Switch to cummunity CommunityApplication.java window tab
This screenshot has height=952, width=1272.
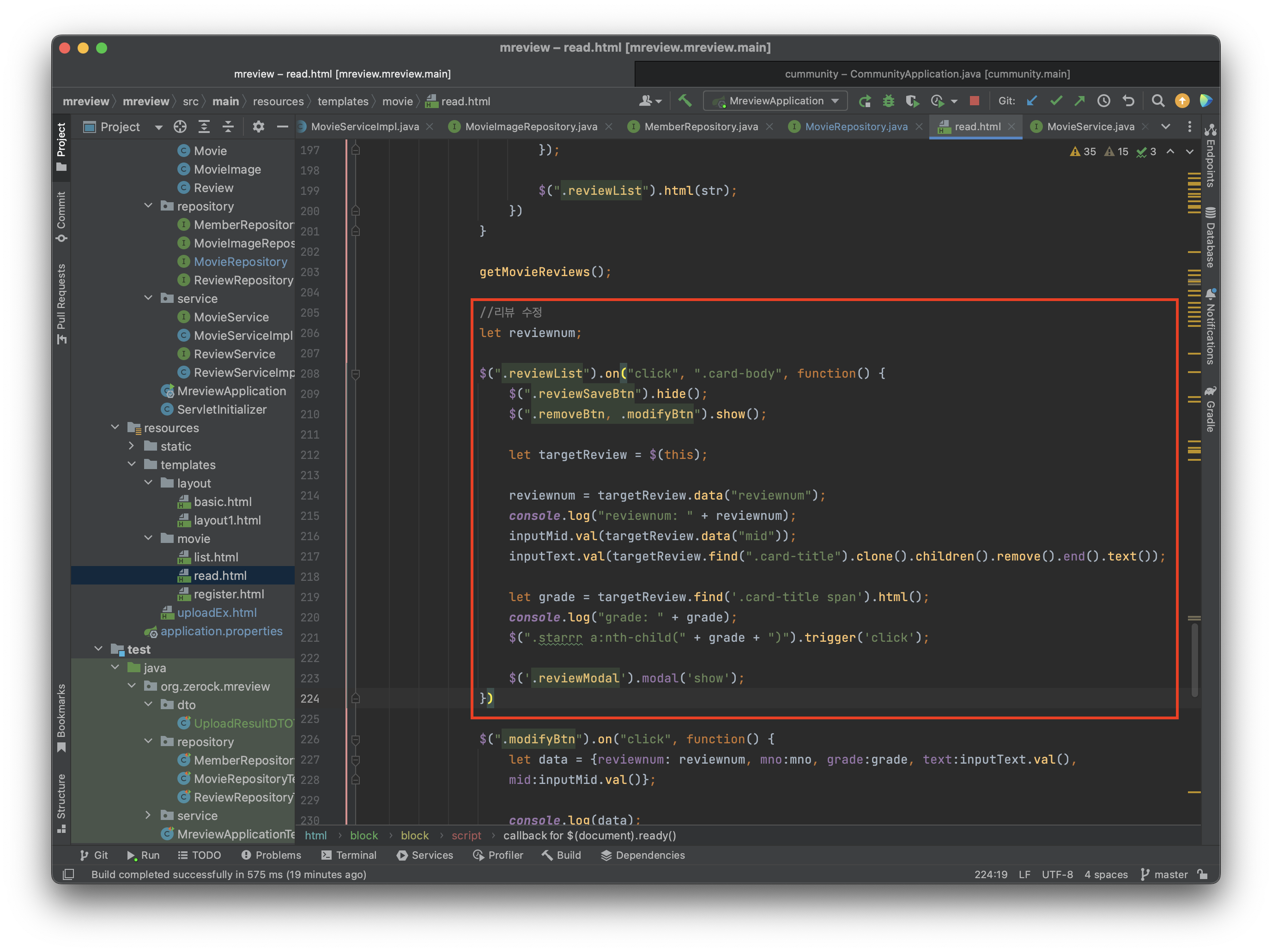coord(927,73)
